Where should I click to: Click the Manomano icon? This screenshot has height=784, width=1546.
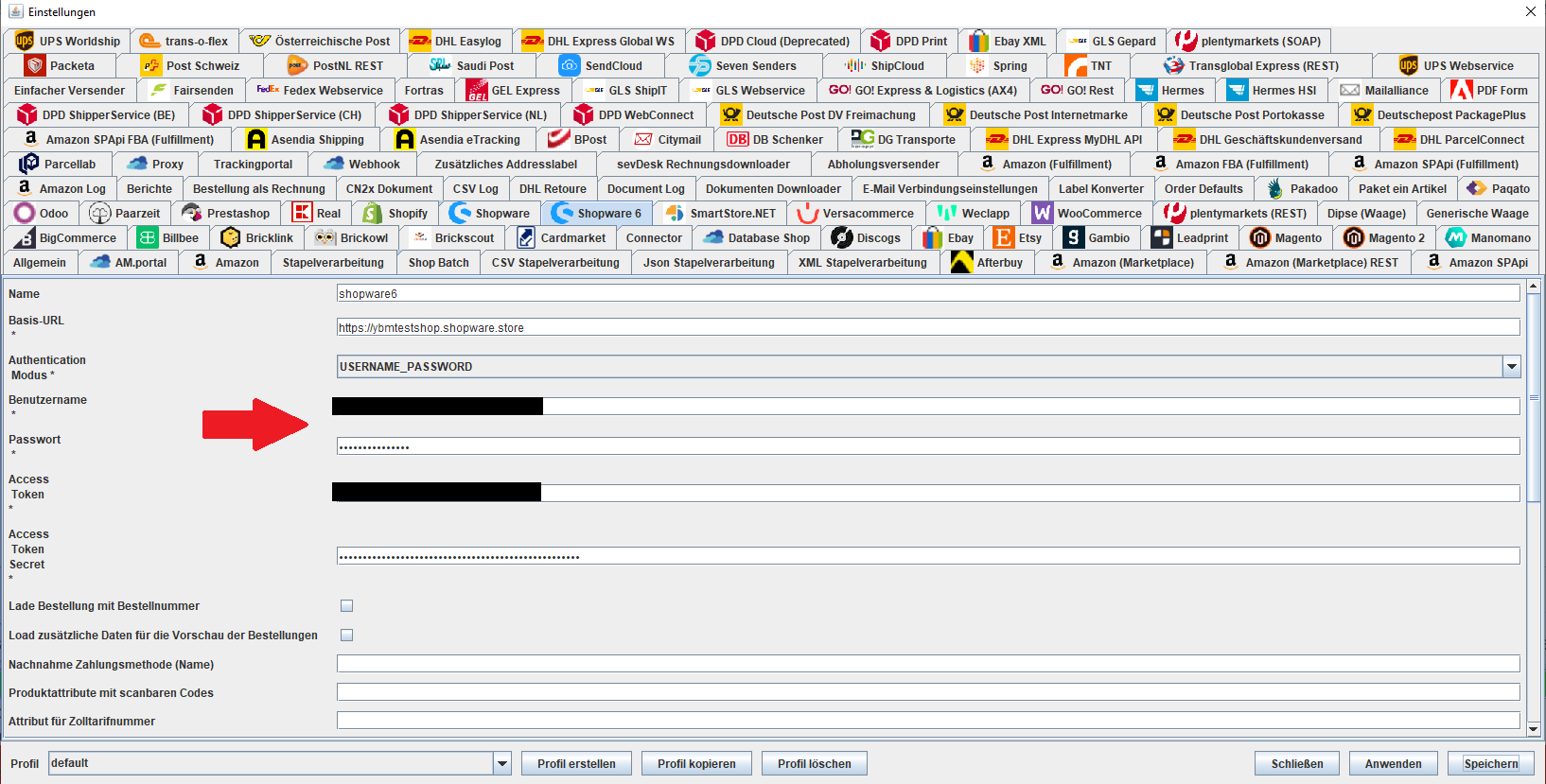tap(1456, 237)
